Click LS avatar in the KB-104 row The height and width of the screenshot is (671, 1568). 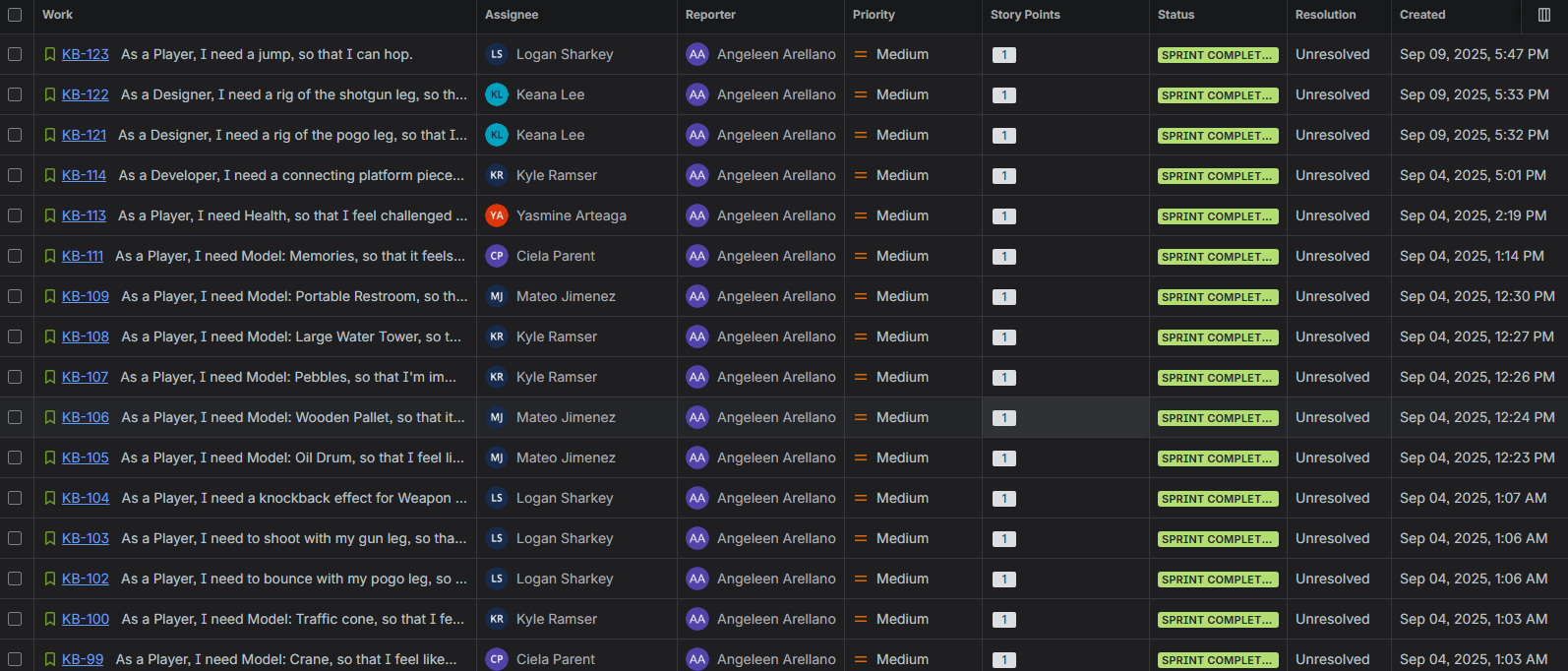pos(497,498)
